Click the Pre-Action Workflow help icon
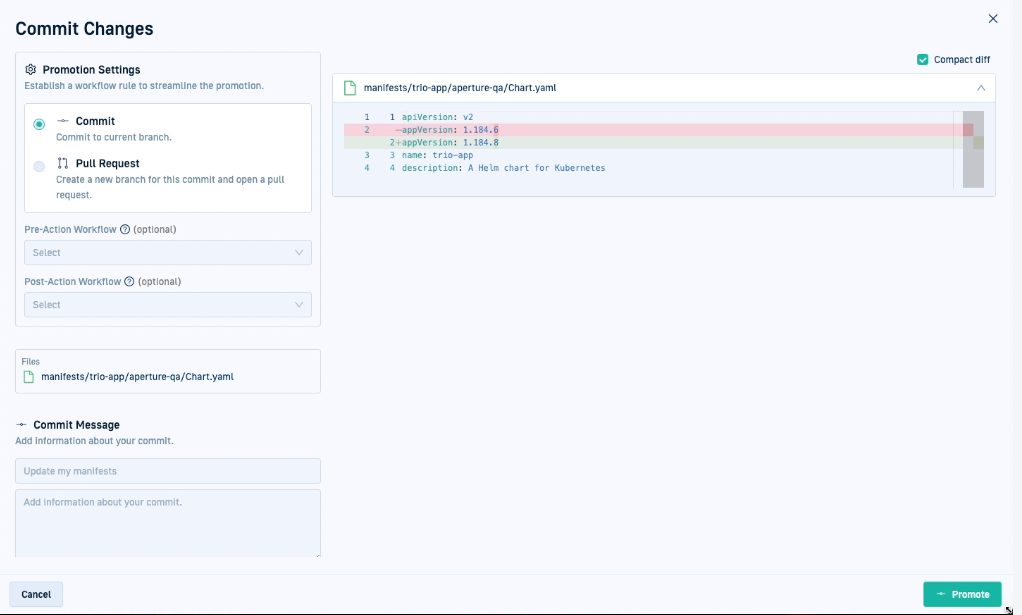This screenshot has height=615, width=1022. tap(125, 229)
